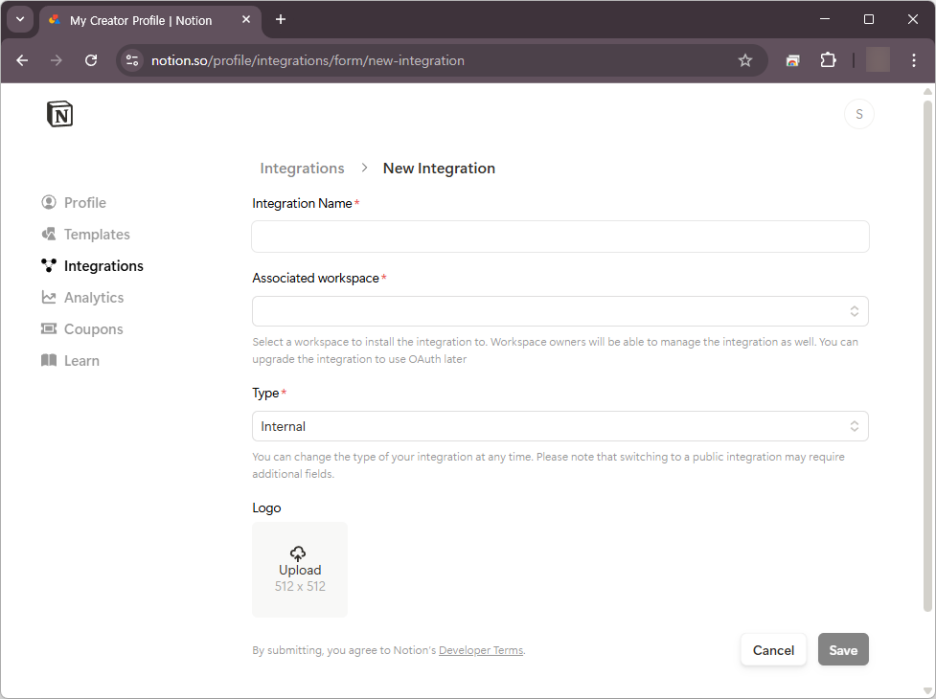Open the Associated workspace dropdown
Screen dimensions: 936x699
[x=560, y=311]
